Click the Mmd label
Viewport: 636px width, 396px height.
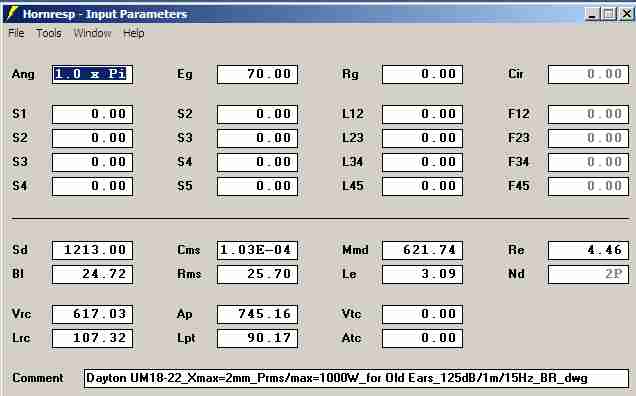355,250
